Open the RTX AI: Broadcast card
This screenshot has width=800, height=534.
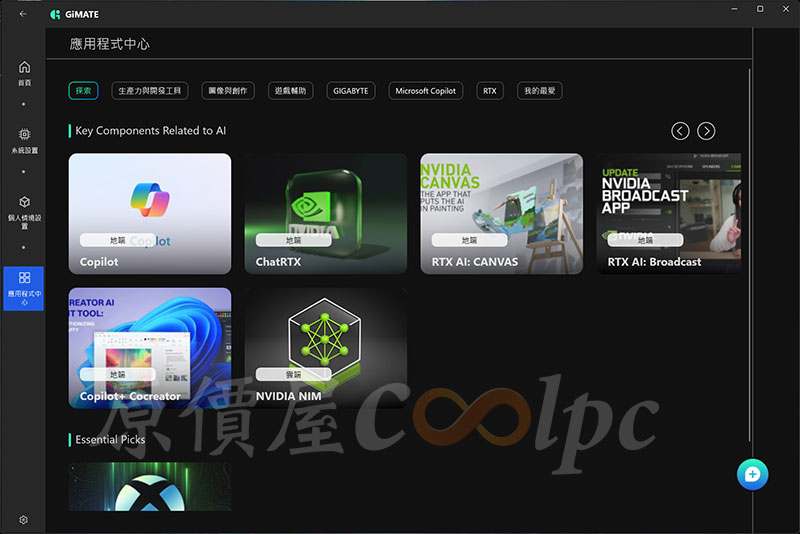(x=668, y=214)
